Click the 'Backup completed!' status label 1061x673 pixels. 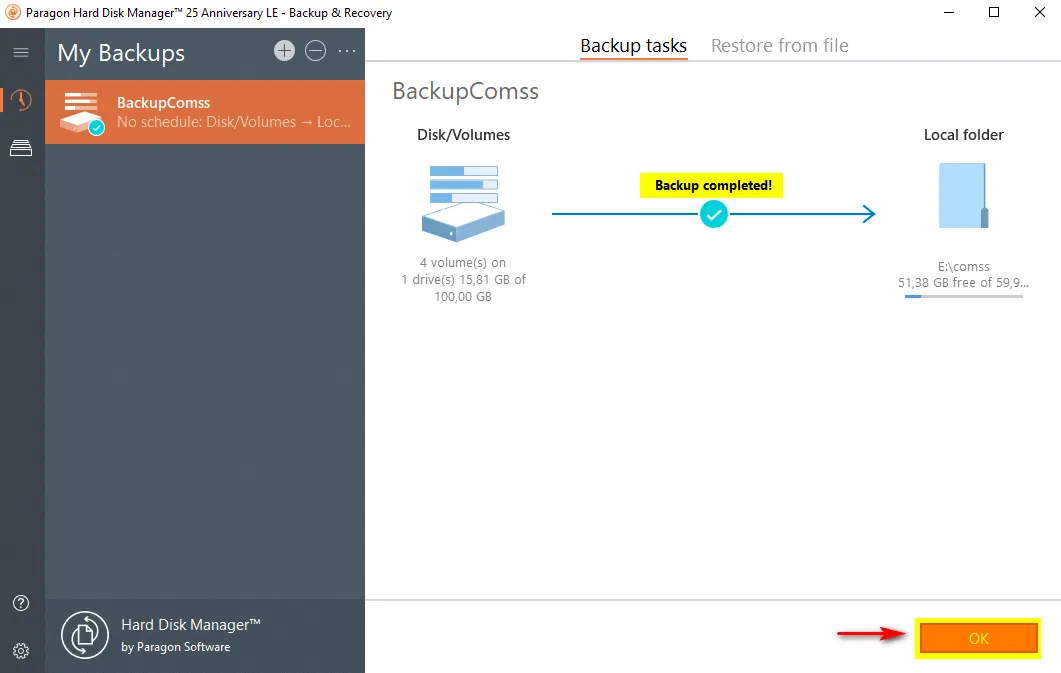pyautogui.click(x=713, y=185)
